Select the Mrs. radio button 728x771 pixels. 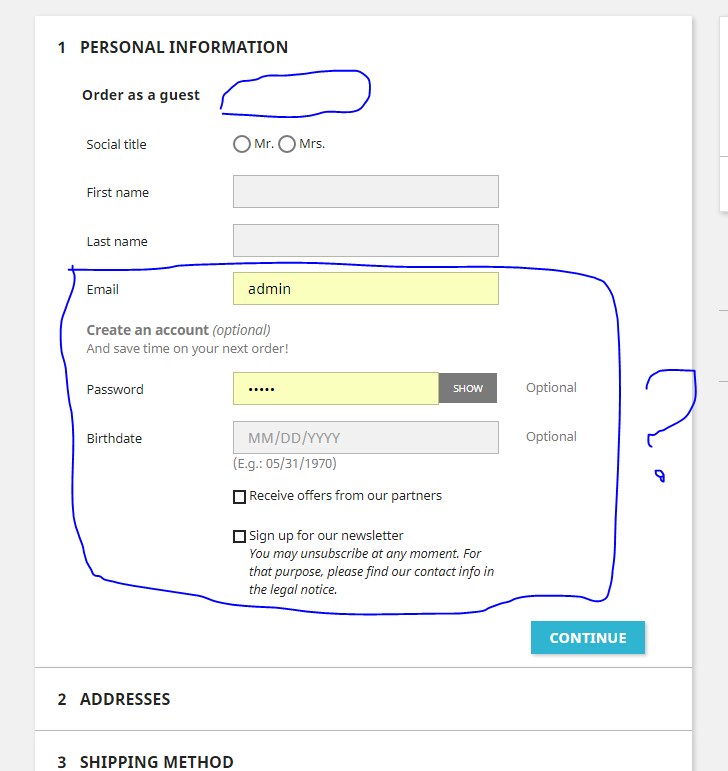pyautogui.click(x=287, y=144)
